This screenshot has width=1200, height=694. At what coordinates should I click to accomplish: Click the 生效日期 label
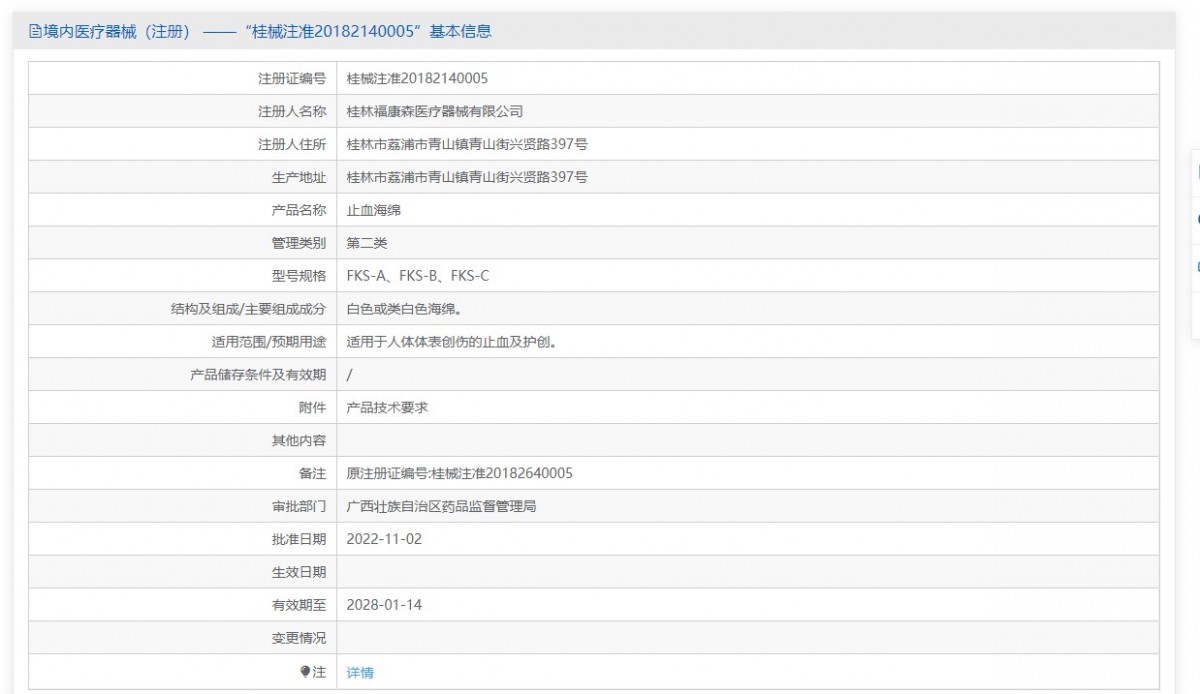(299, 573)
